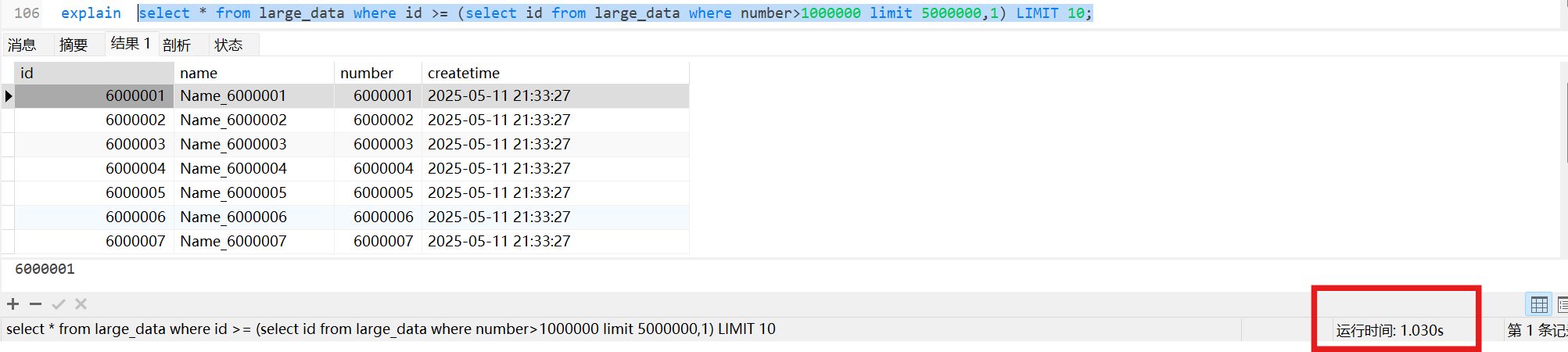Switch to grid view icon
Viewport: 1568px width, 352px height.
1538,304
